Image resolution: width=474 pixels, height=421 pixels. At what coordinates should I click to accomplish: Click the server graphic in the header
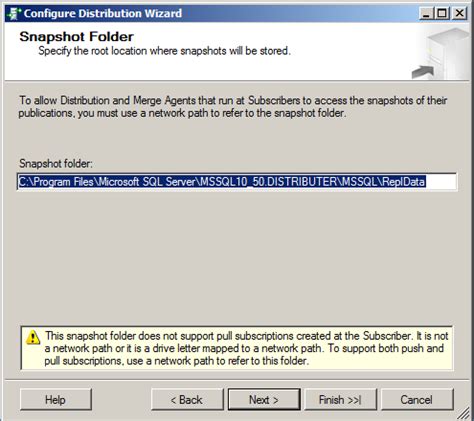[x=441, y=53]
